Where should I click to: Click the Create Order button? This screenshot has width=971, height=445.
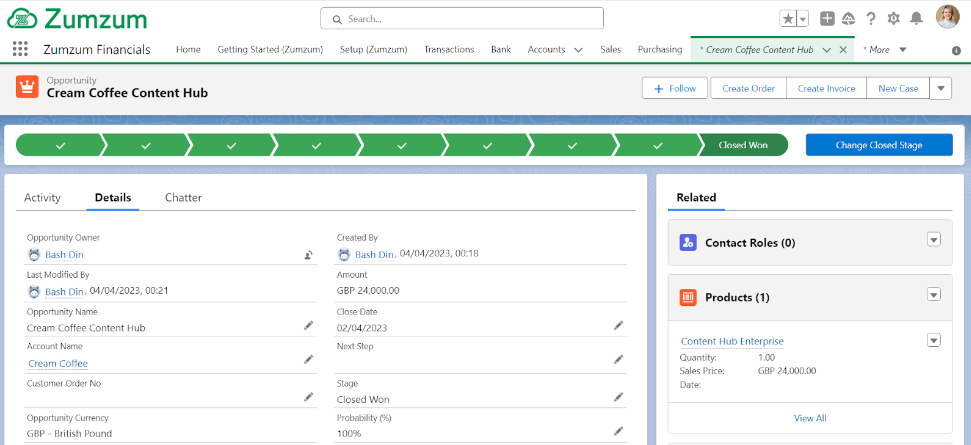pos(748,89)
